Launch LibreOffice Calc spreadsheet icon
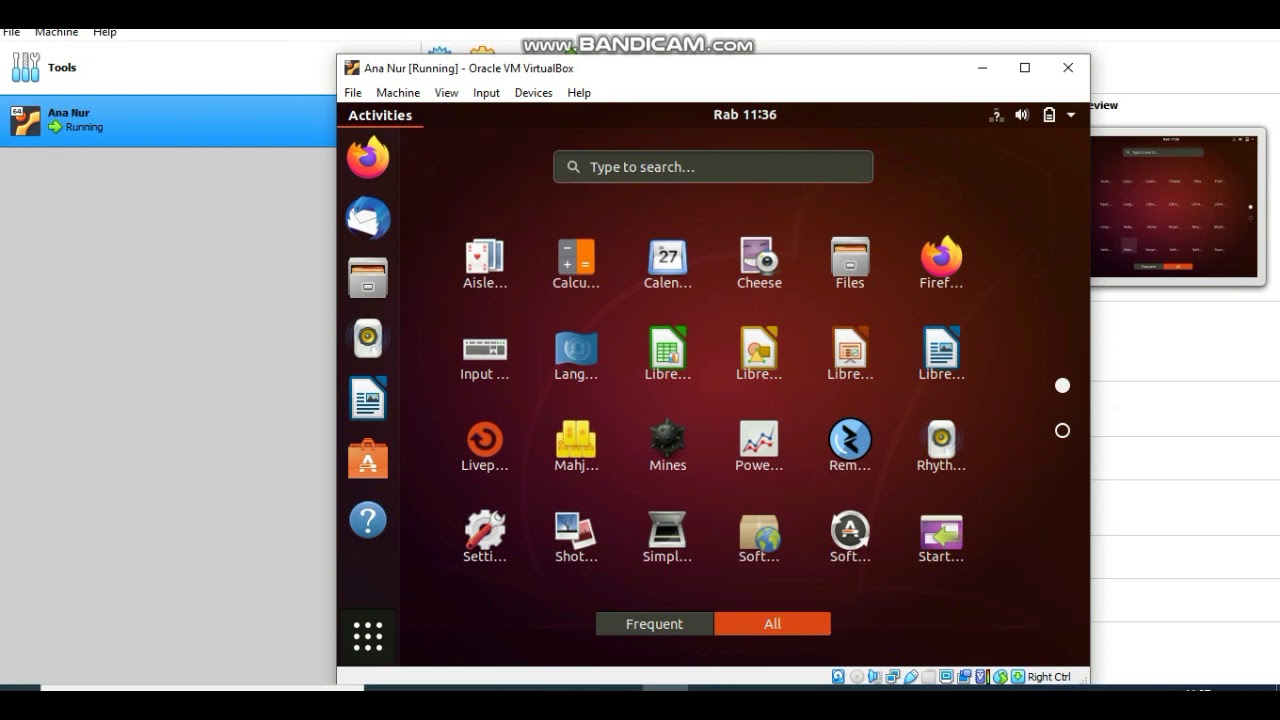Viewport: 1280px width, 720px height. [667, 355]
